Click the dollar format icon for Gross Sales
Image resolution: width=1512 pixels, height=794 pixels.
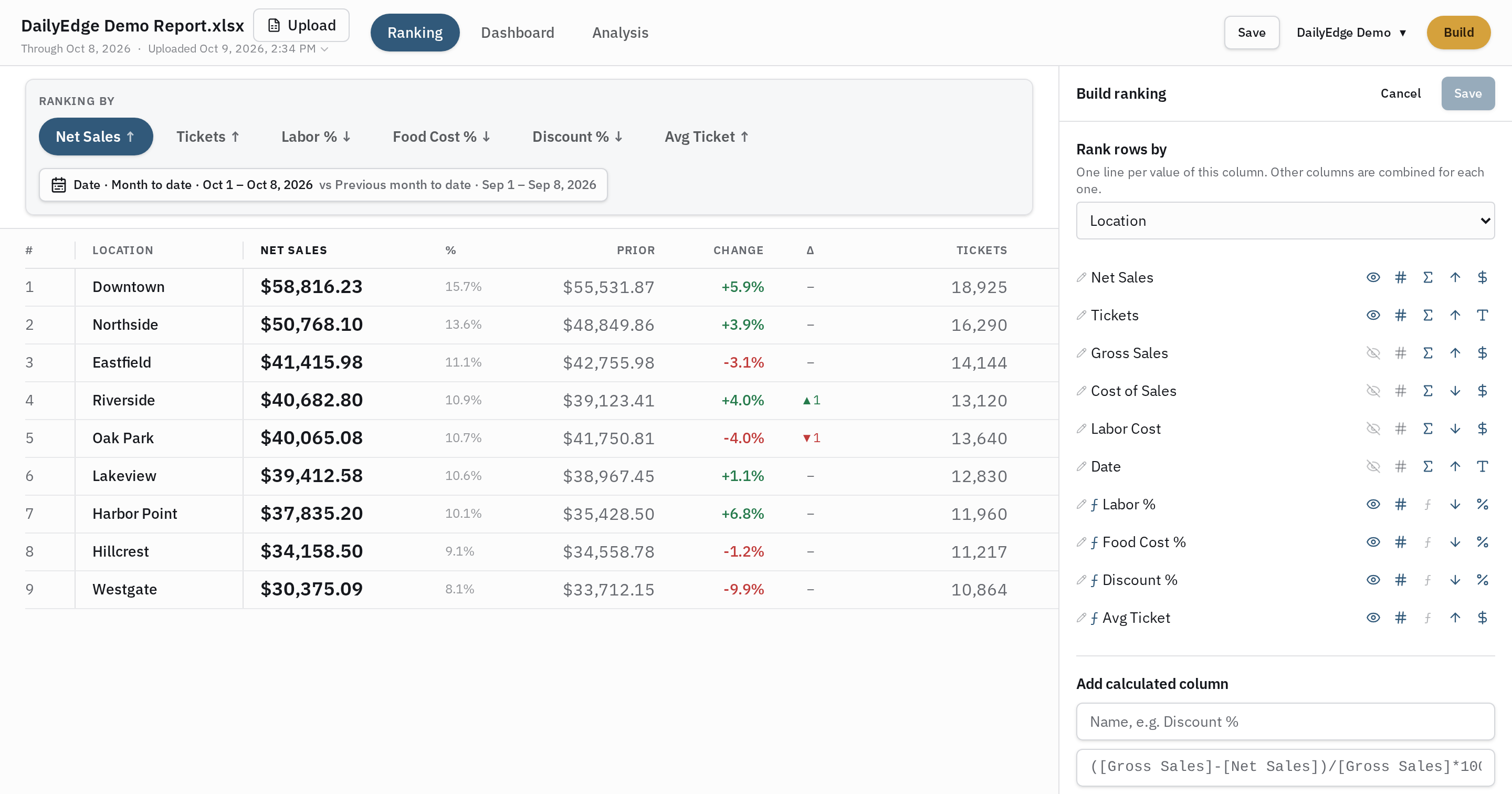[x=1483, y=353]
